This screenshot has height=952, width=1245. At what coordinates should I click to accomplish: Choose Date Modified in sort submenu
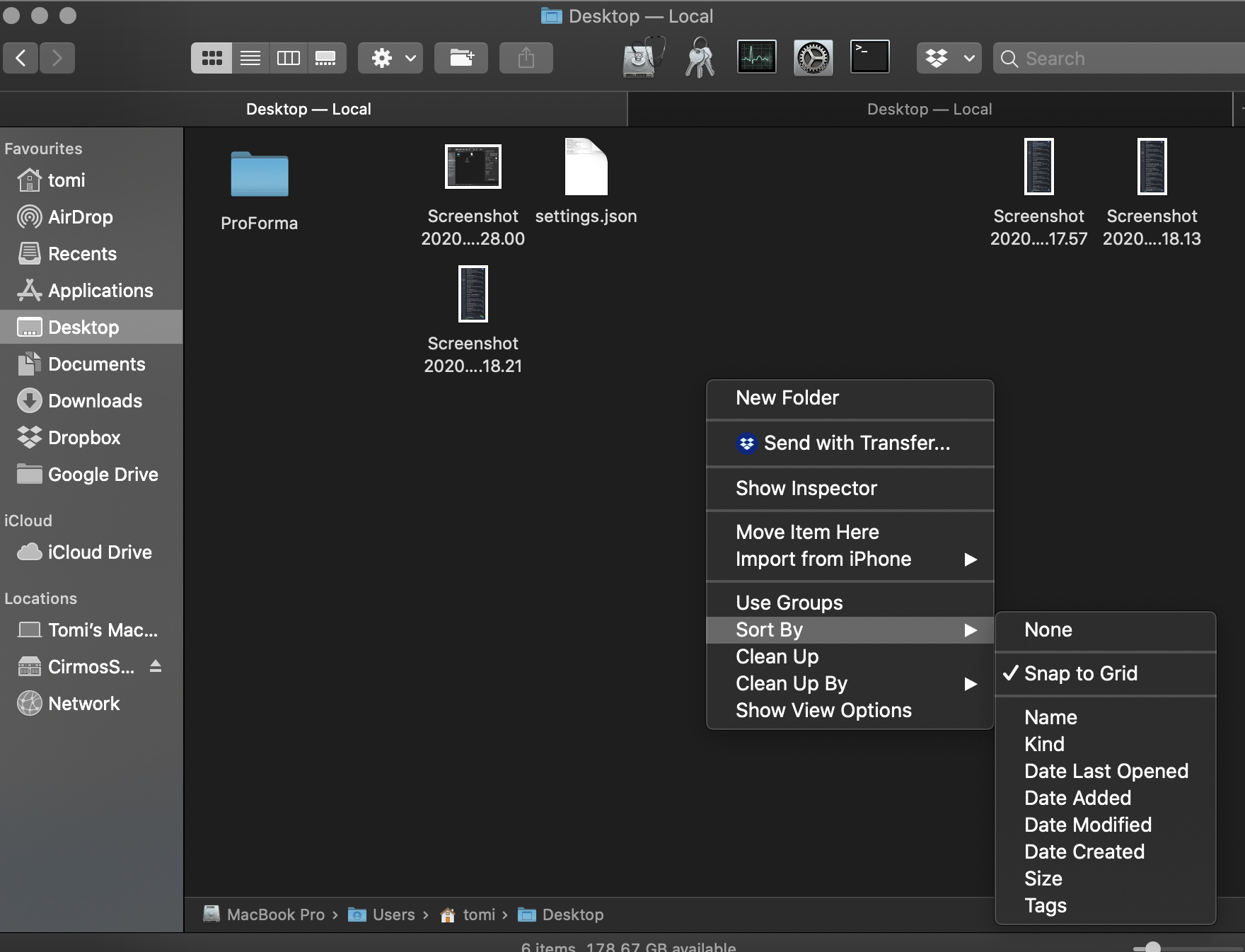coord(1087,825)
